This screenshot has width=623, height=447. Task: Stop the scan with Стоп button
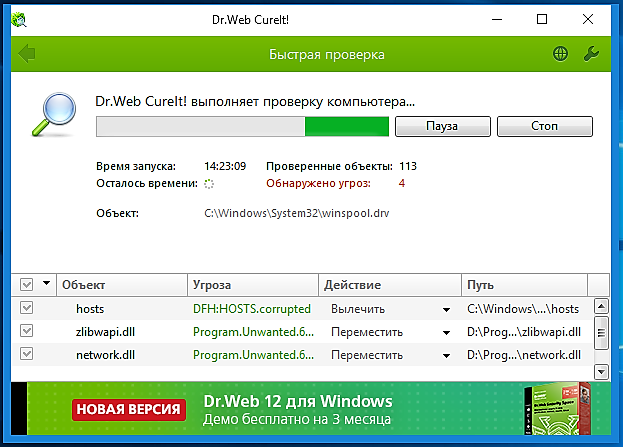545,126
